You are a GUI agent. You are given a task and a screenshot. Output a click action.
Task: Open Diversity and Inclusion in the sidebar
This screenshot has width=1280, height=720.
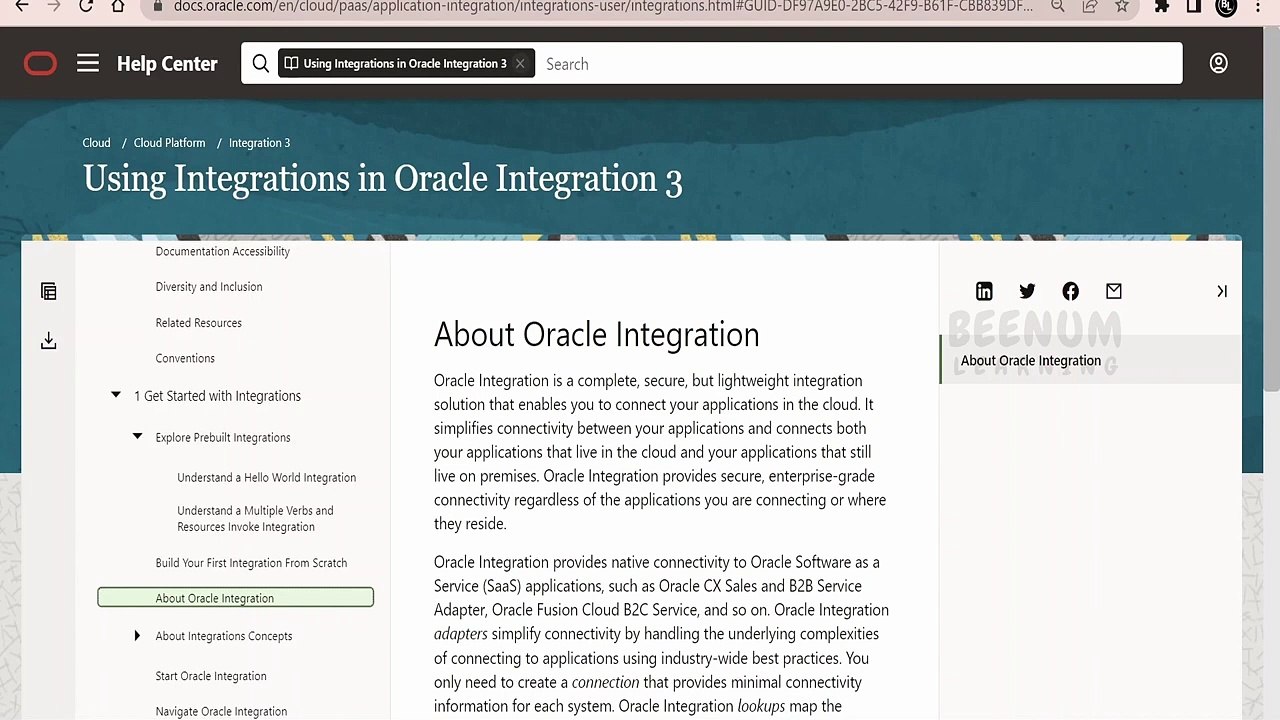point(209,287)
